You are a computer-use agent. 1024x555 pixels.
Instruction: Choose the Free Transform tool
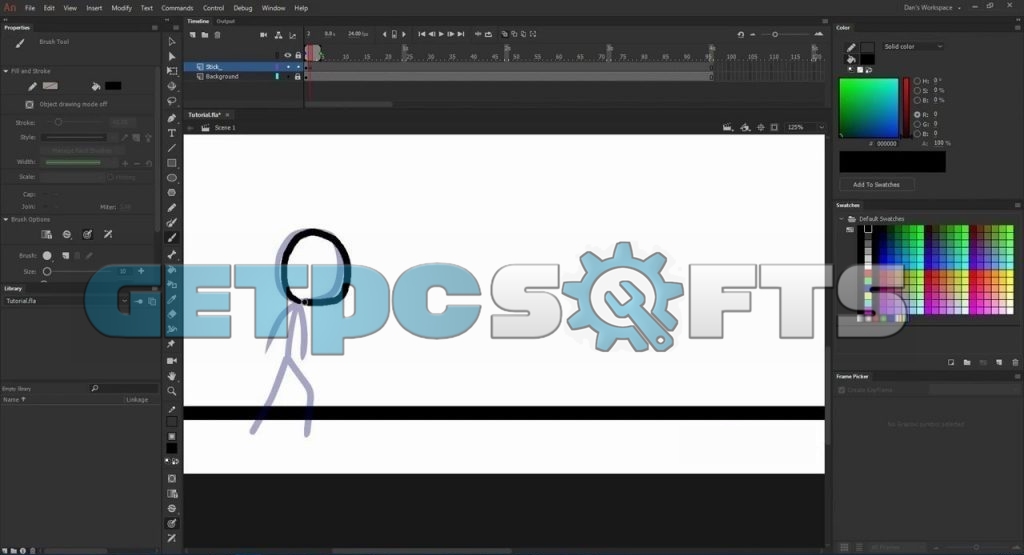pyautogui.click(x=172, y=71)
